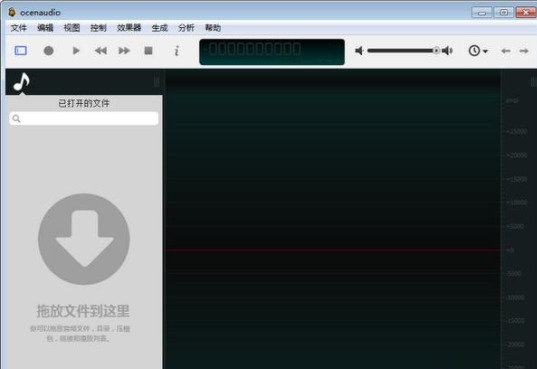
Task: Click the time counter display
Action: pyautogui.click(x=272, y=52)
